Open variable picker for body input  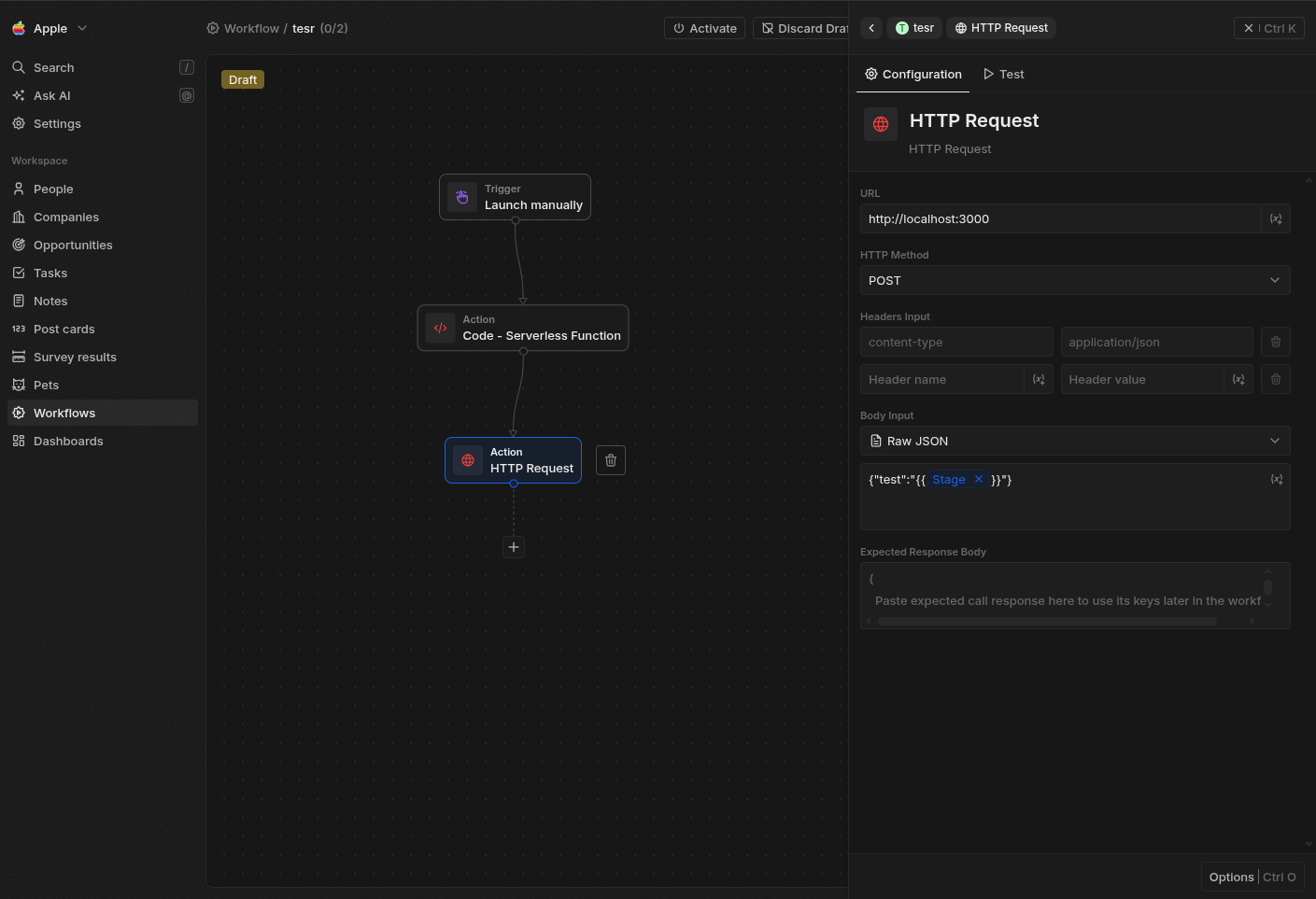[x=1276, y=479]
